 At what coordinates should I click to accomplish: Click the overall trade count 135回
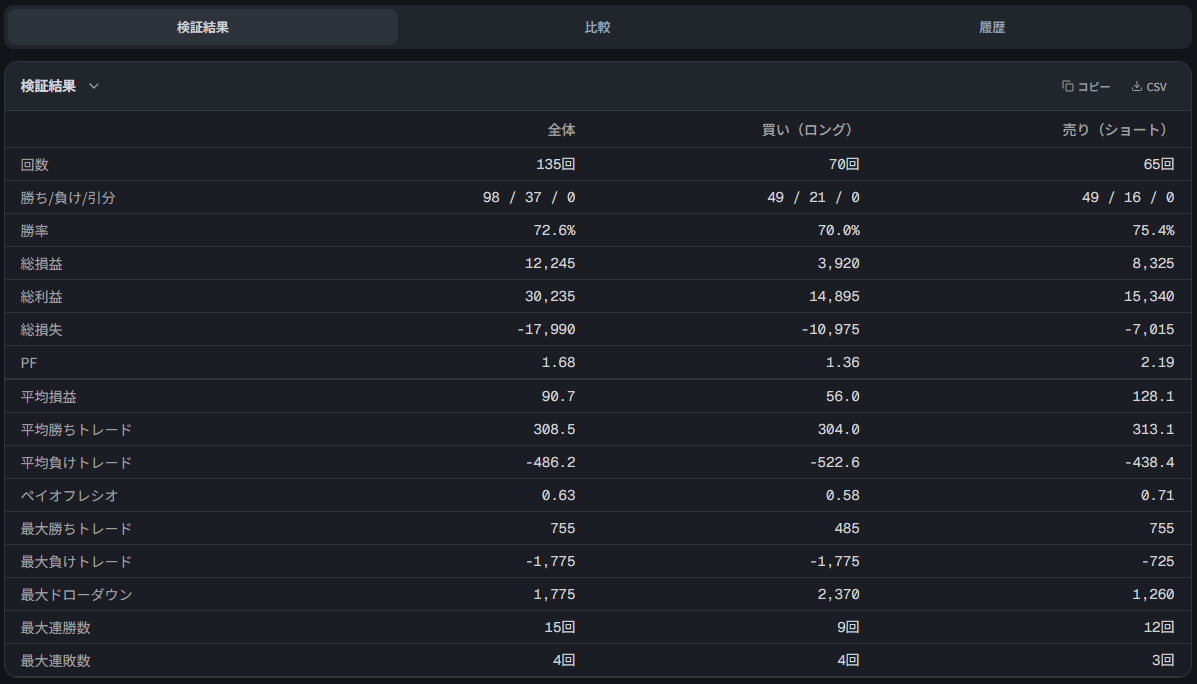click(556, 164)
